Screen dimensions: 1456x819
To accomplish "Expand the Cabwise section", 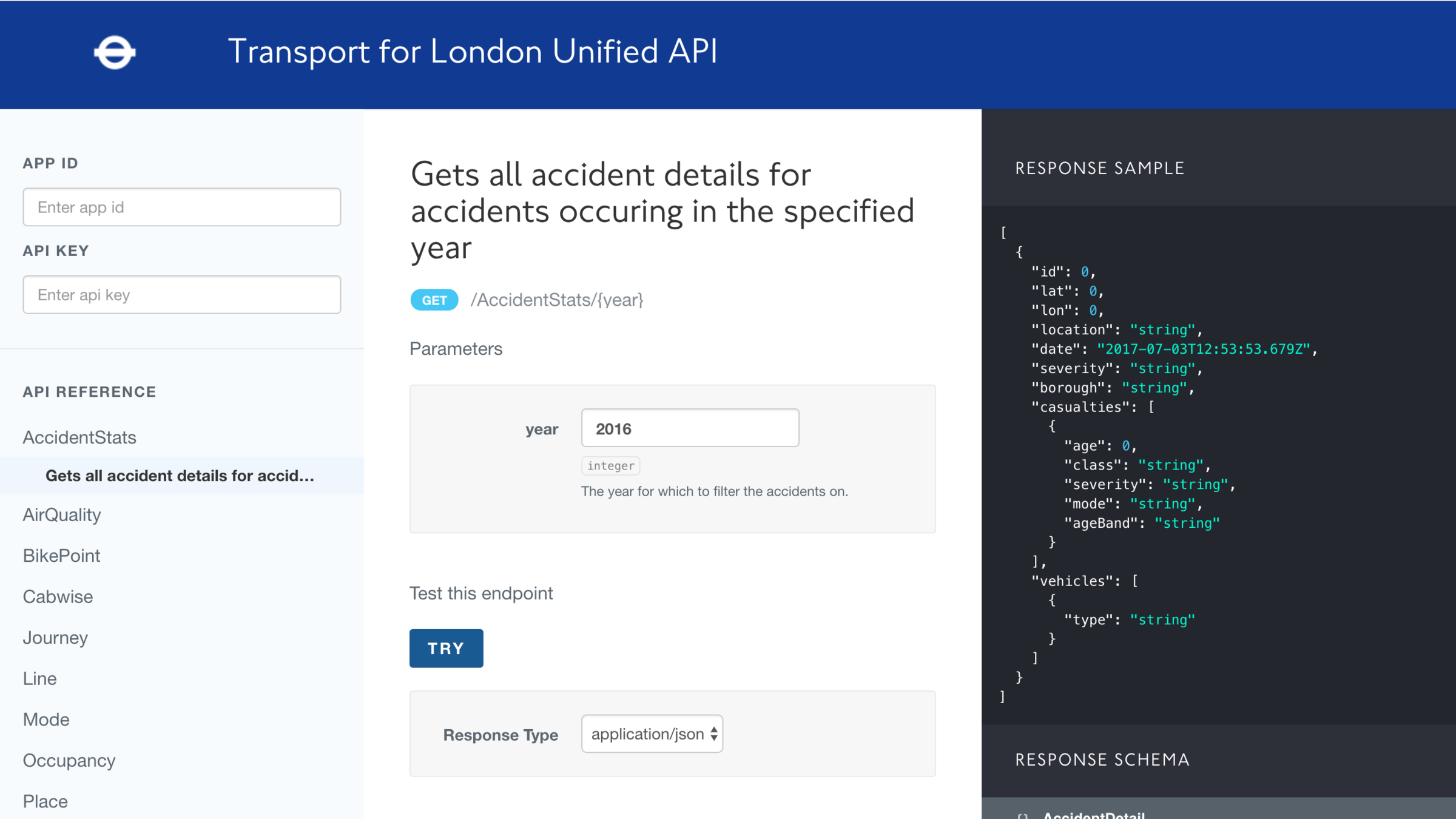I will (x=58, y=597).
